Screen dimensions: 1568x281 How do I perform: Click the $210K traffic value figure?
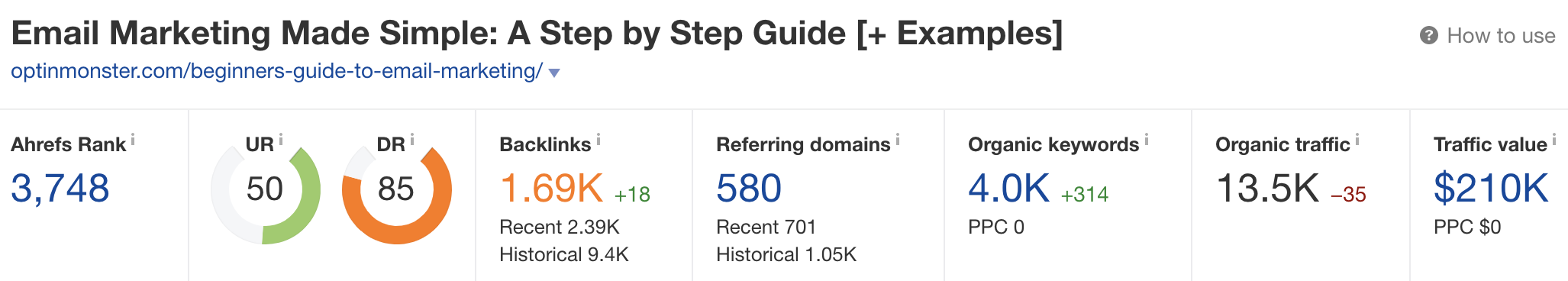point(1491,188)
